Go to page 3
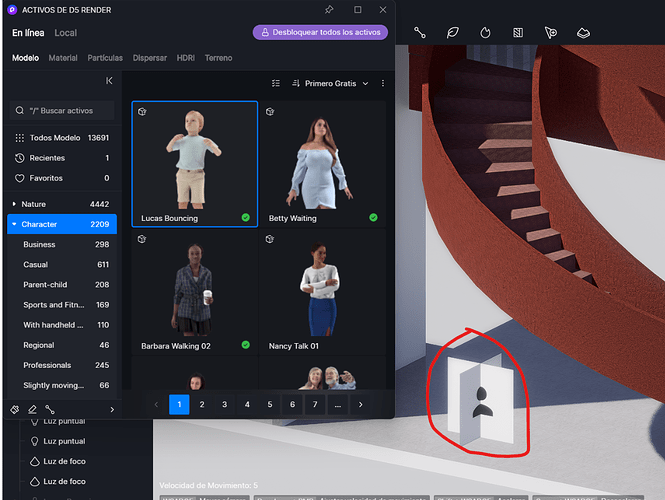 tap(224, 405)
